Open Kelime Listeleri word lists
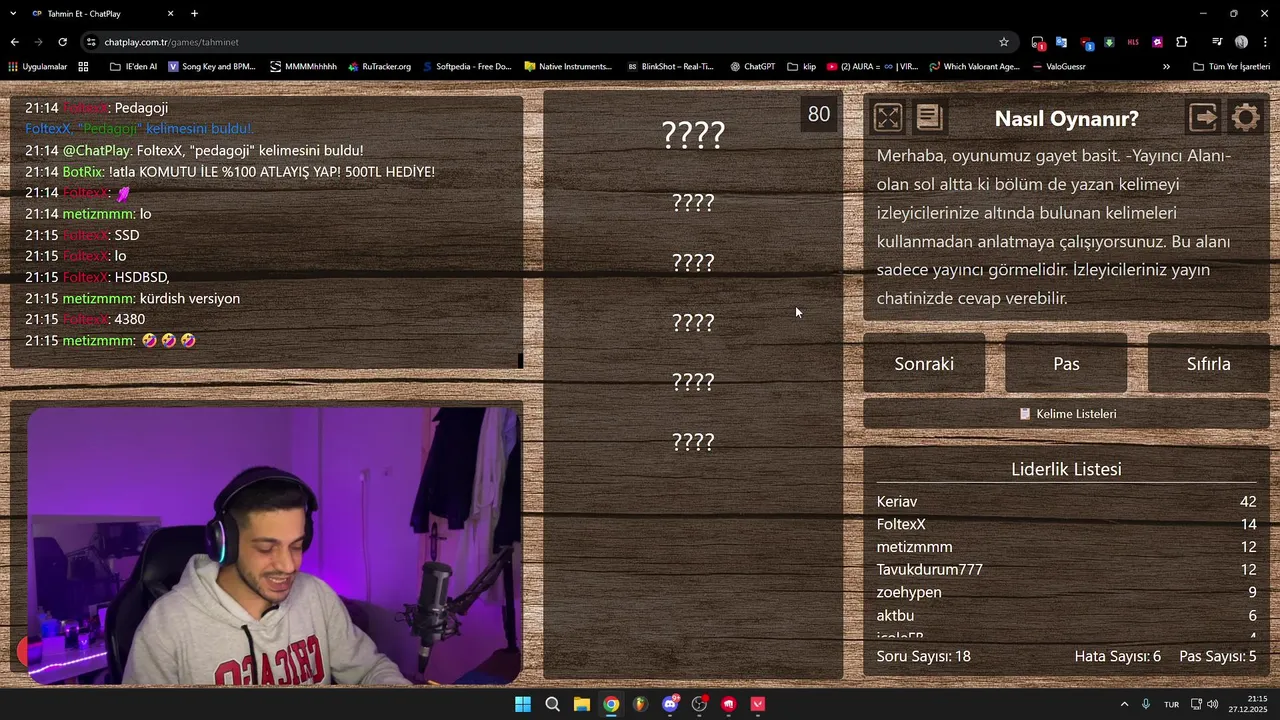The height and width of the screenshot is (720, 1280). coord(1066,414)
